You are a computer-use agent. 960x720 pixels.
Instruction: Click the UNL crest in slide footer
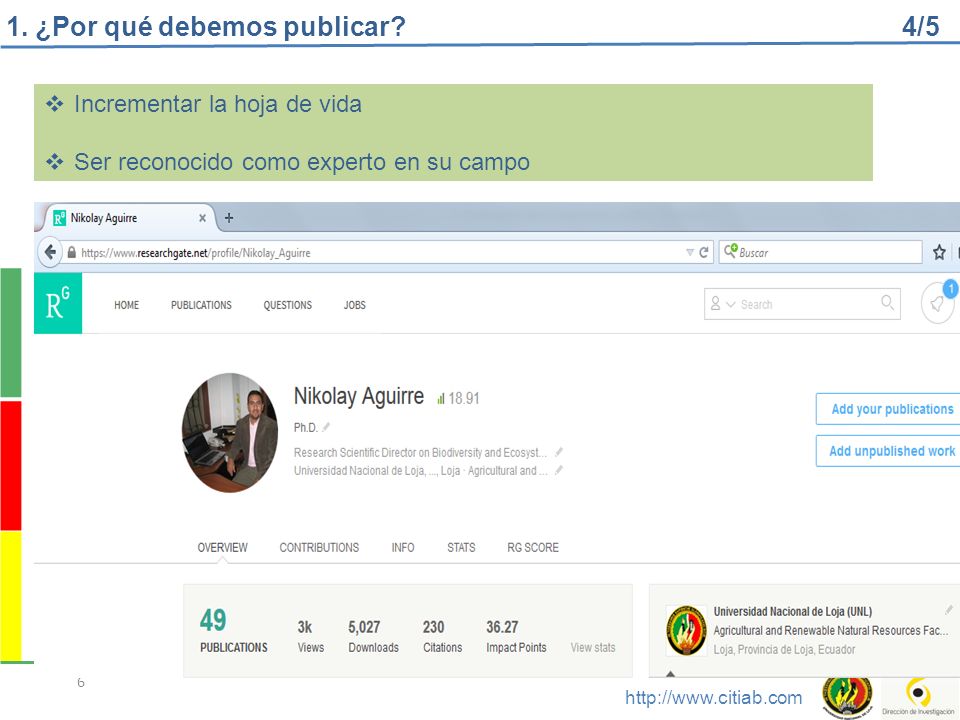pos(847,697)
